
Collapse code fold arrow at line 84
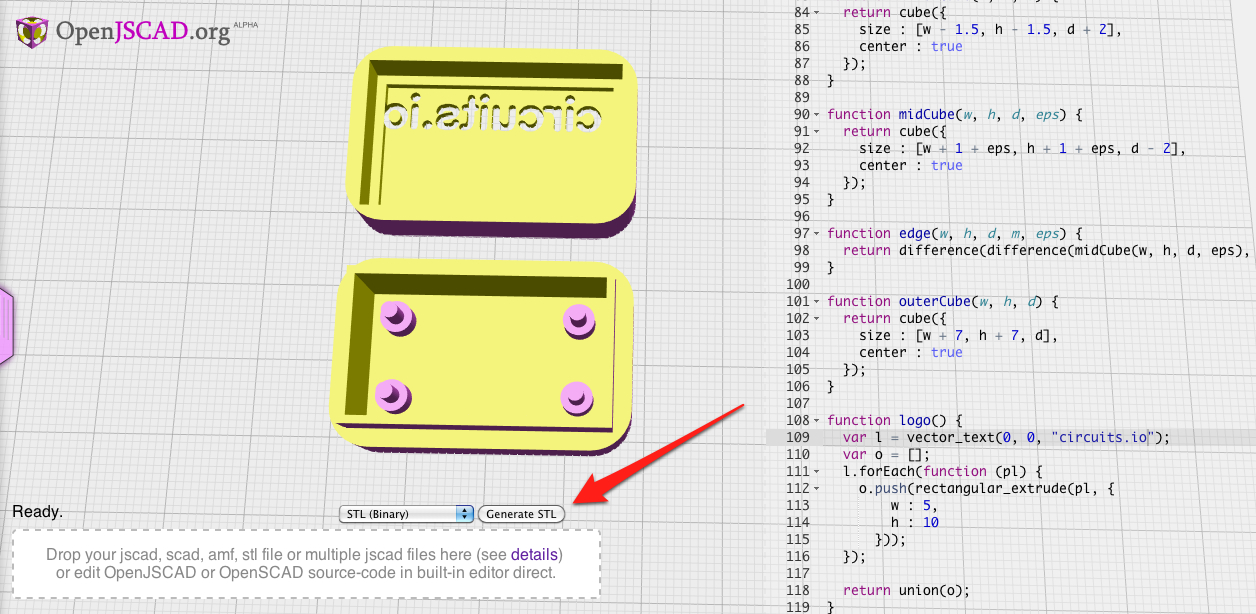pyautogui.click(x=817, y=12)
